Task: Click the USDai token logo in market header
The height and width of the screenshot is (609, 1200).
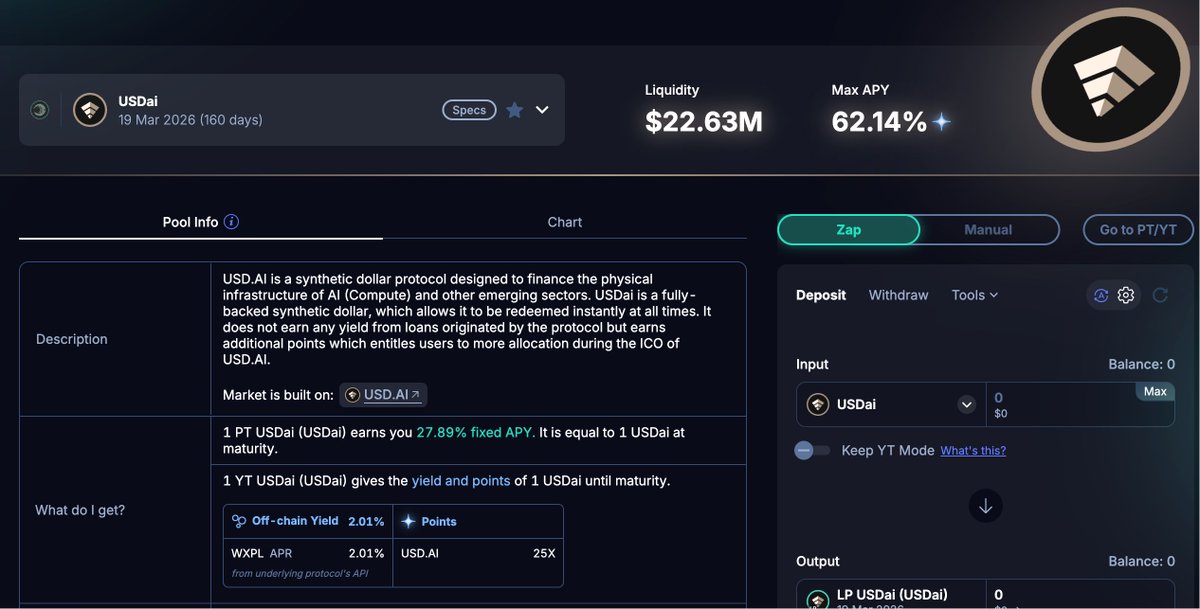Action: tap(90, 110)
